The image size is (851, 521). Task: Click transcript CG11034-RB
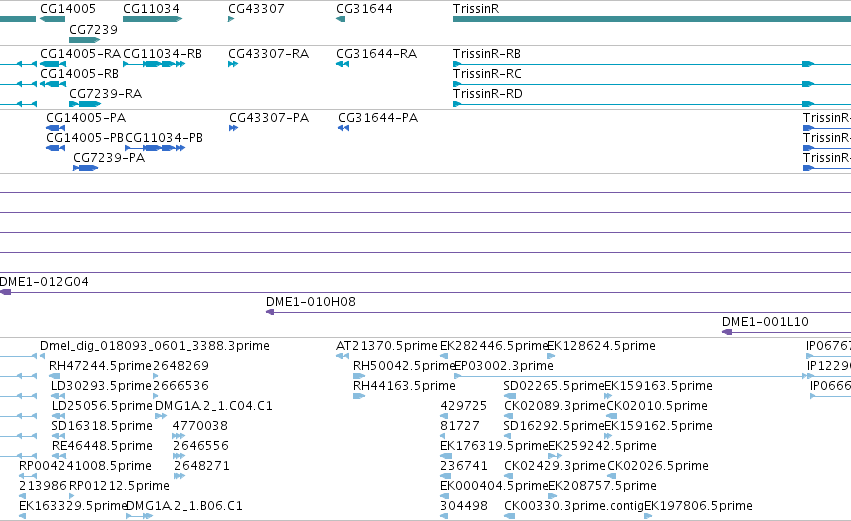(154, 64)
